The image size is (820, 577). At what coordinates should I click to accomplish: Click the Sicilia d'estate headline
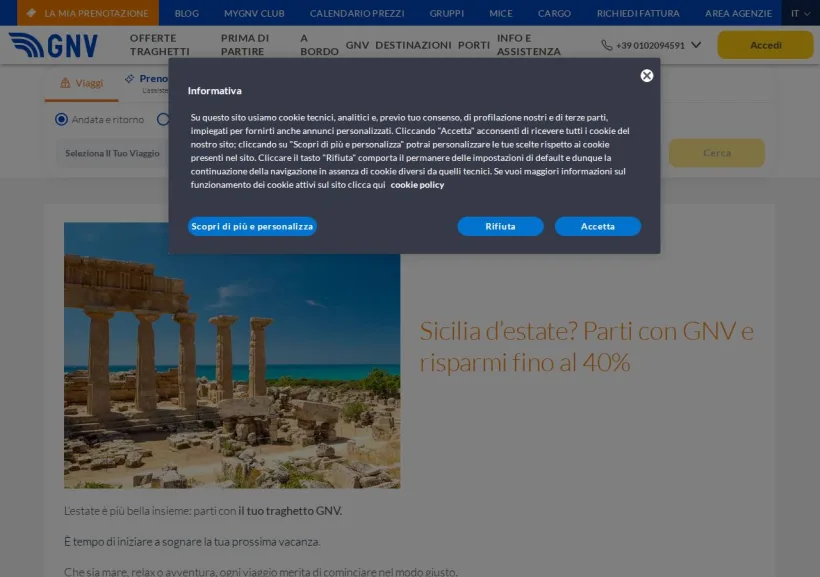click(587, 347)
